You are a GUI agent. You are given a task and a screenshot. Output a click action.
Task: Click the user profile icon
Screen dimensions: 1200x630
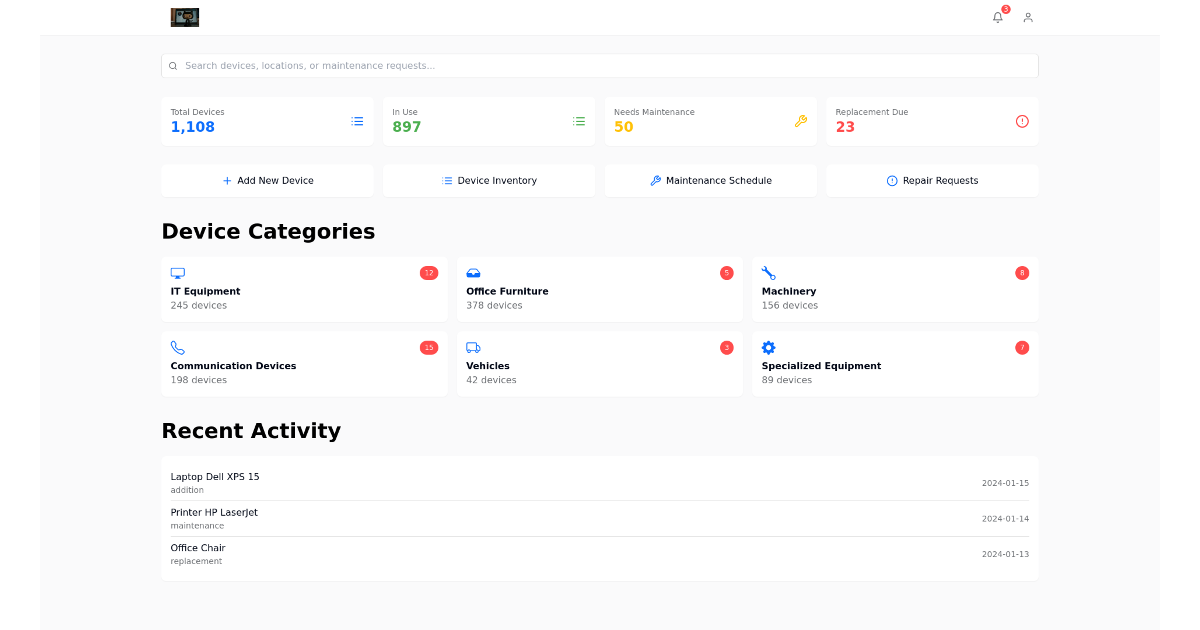(x=1027, y=17)
